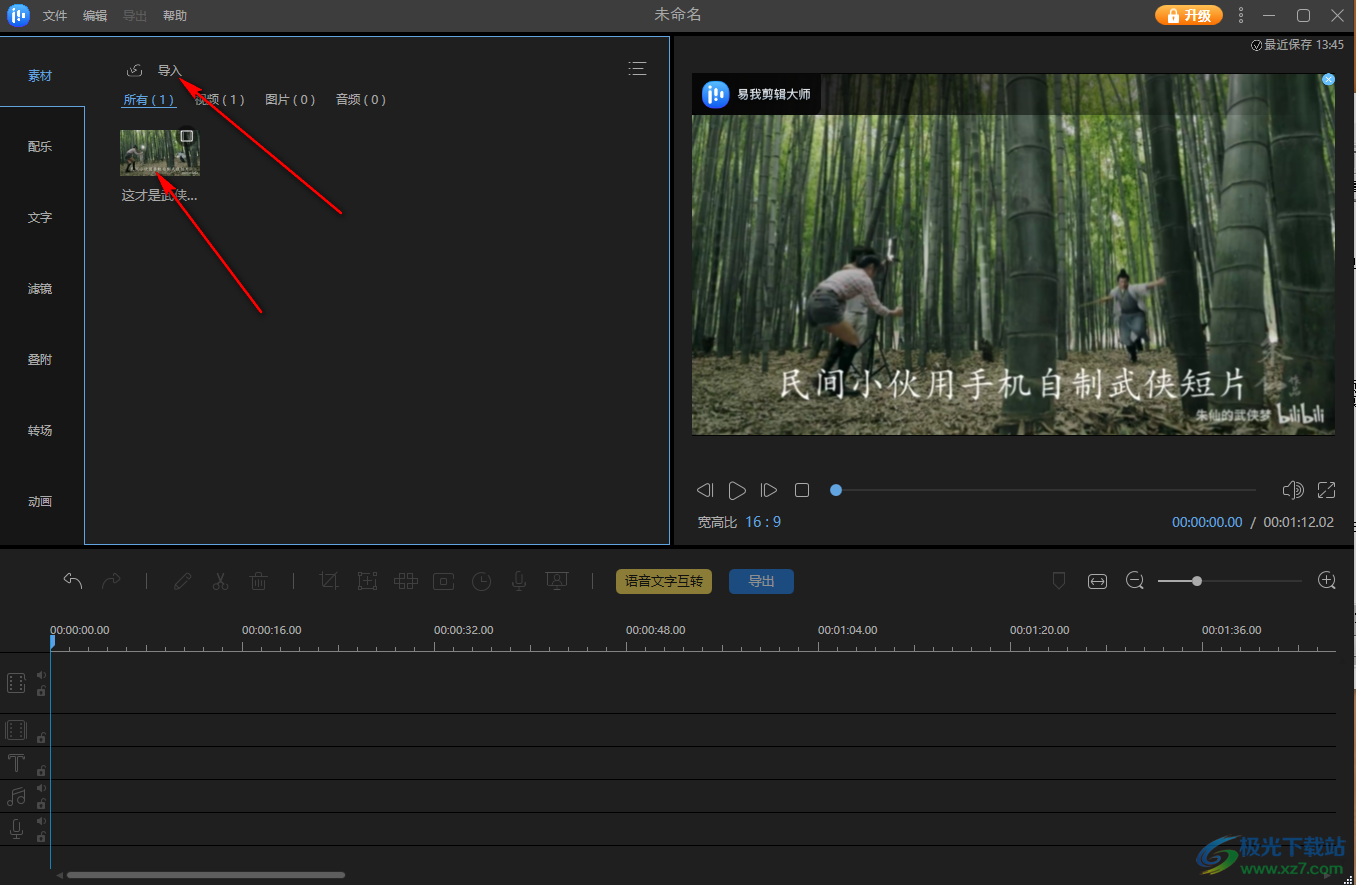
Task: Click the overlay track film icon
Action: (16, 730)
